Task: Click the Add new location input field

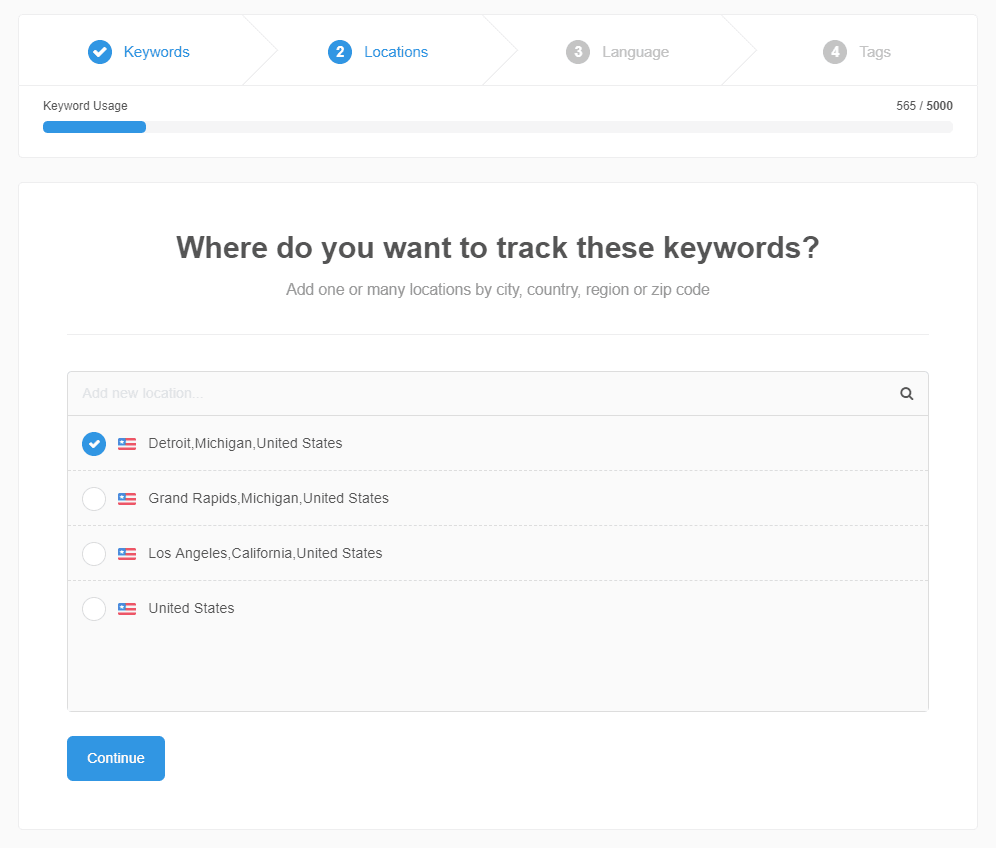Action: pos(400,393)
